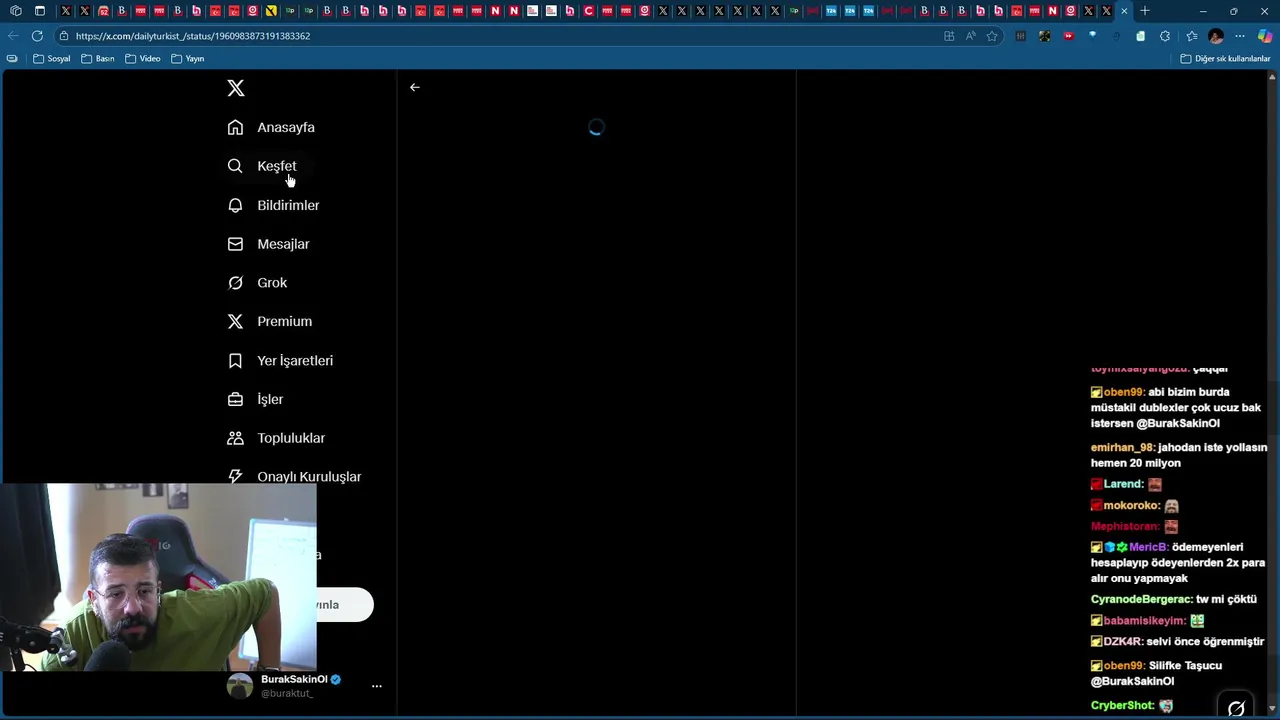
Task: Click oben99 in the müstakil dublexler message
Action: pos(1124,392)
